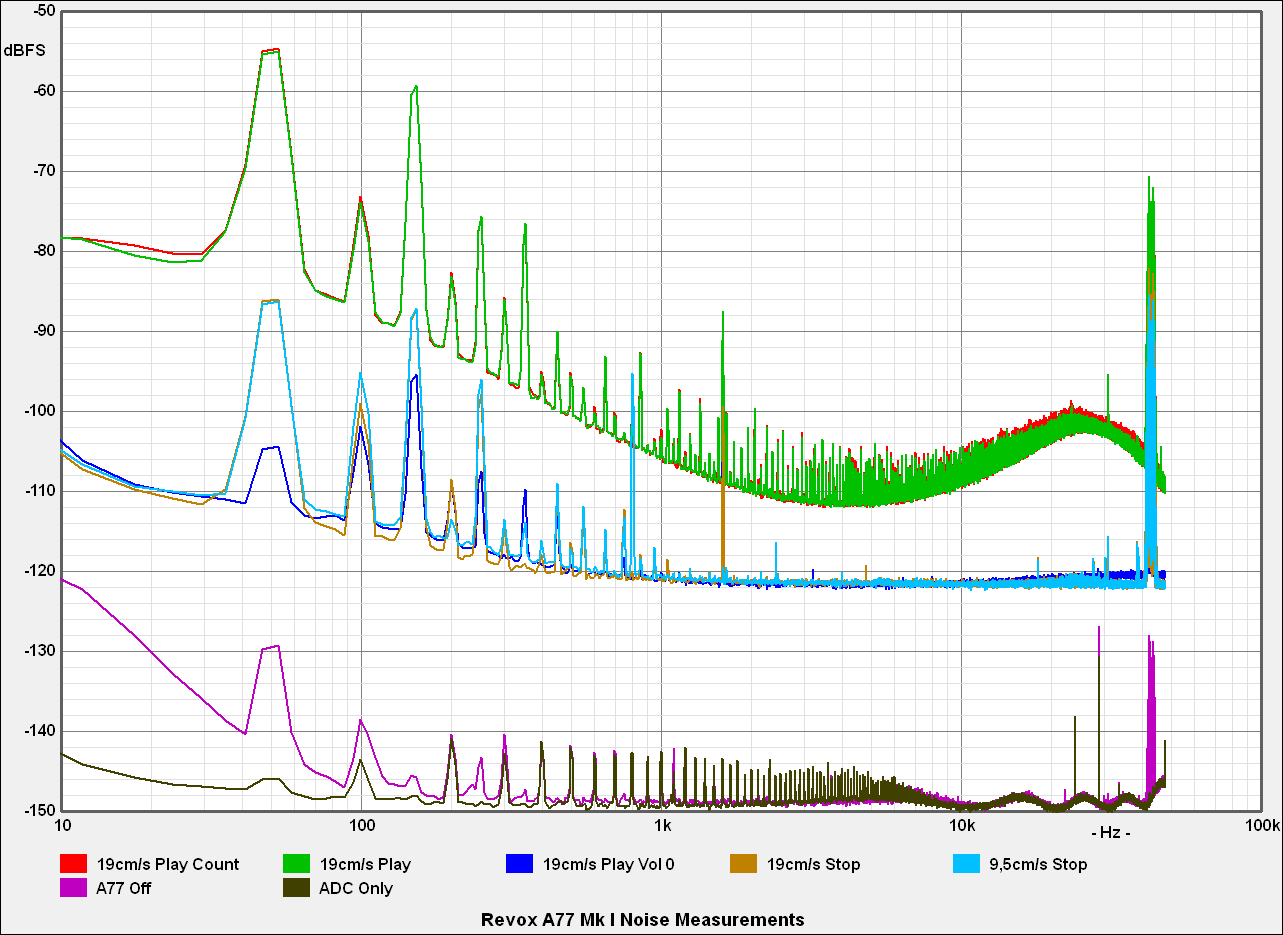Click the -130 value on the vertical axis
Screen dimensions: 1283x935
point(40,651)
